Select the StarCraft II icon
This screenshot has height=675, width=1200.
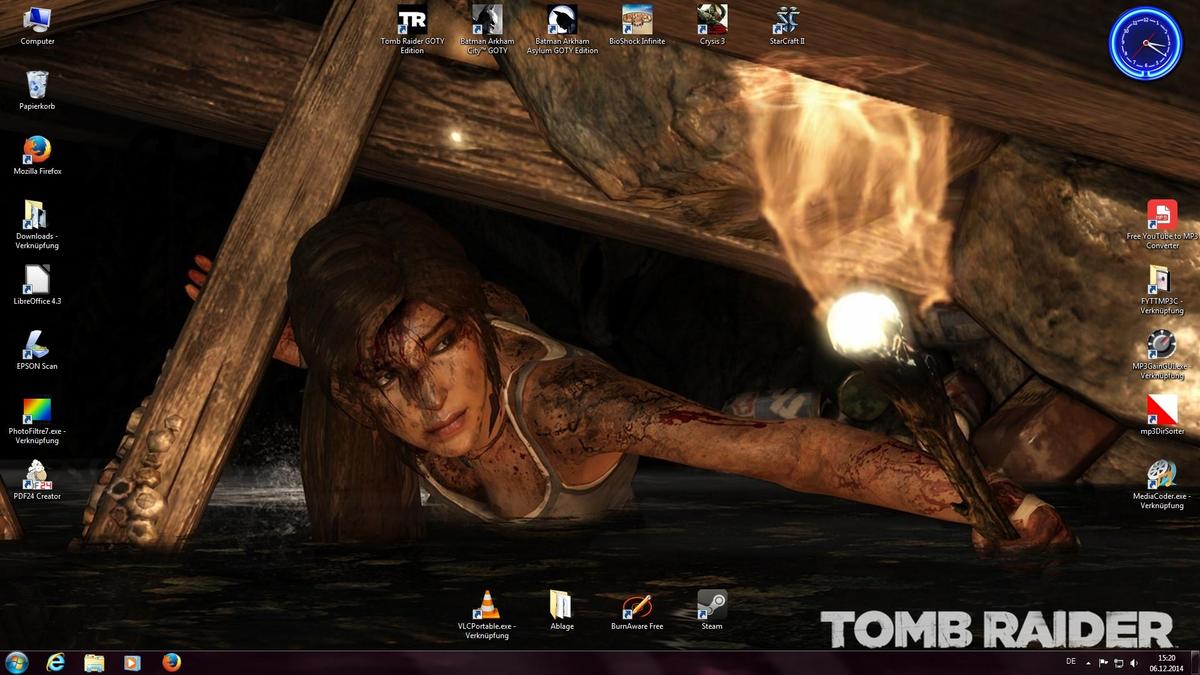tap(787, 21)
